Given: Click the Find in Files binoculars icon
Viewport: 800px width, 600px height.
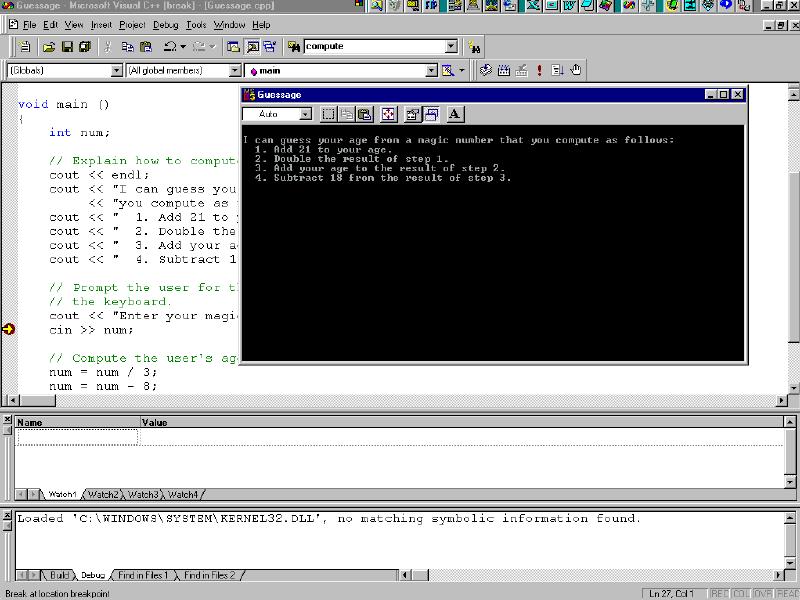Looking at the screenshot, I should coord(294,47).
